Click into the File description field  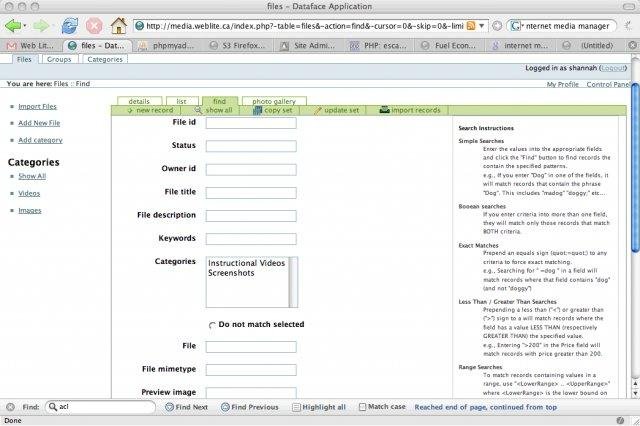click(x=251, y=216)
